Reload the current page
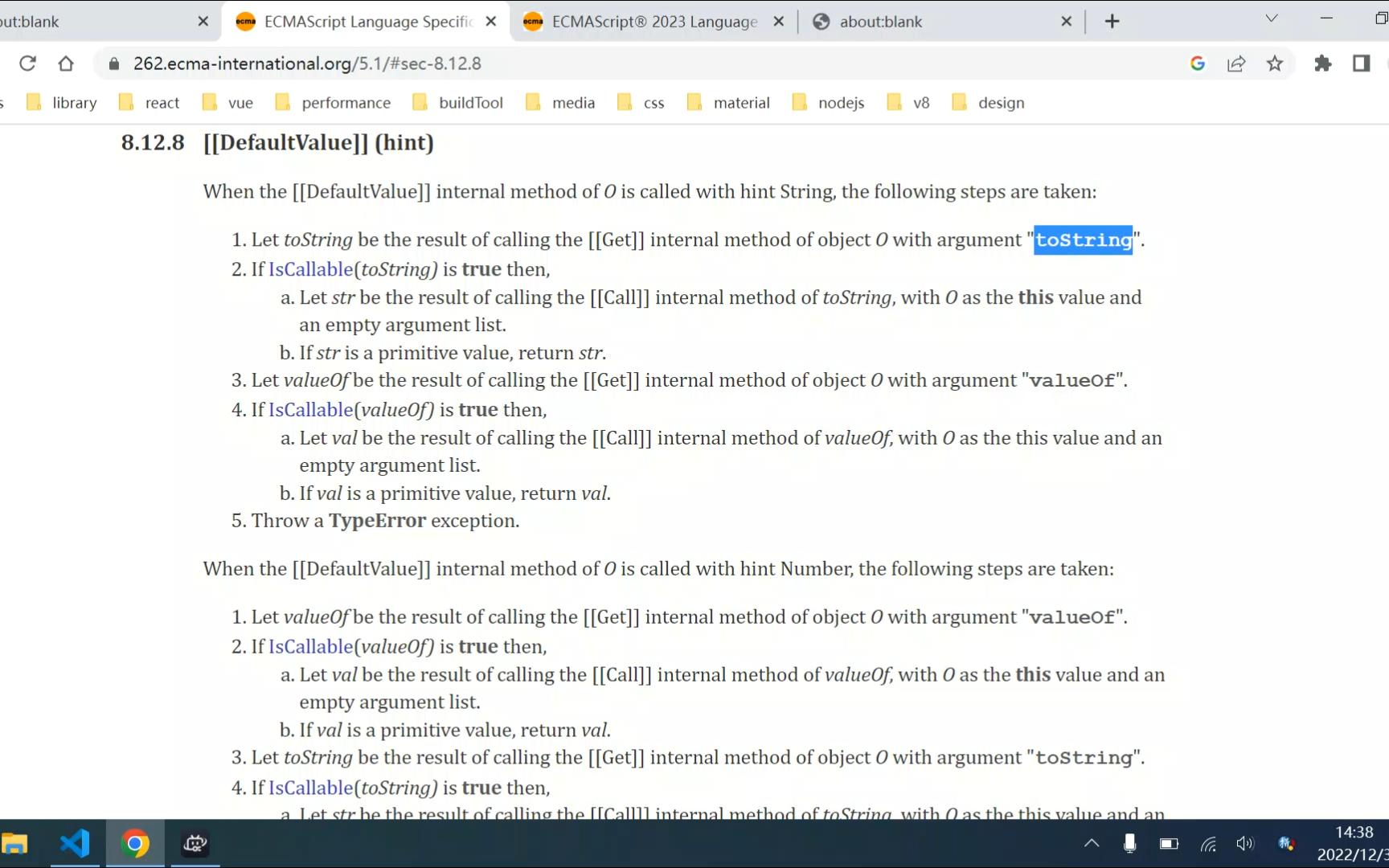1389x868 pixels. 27,63
